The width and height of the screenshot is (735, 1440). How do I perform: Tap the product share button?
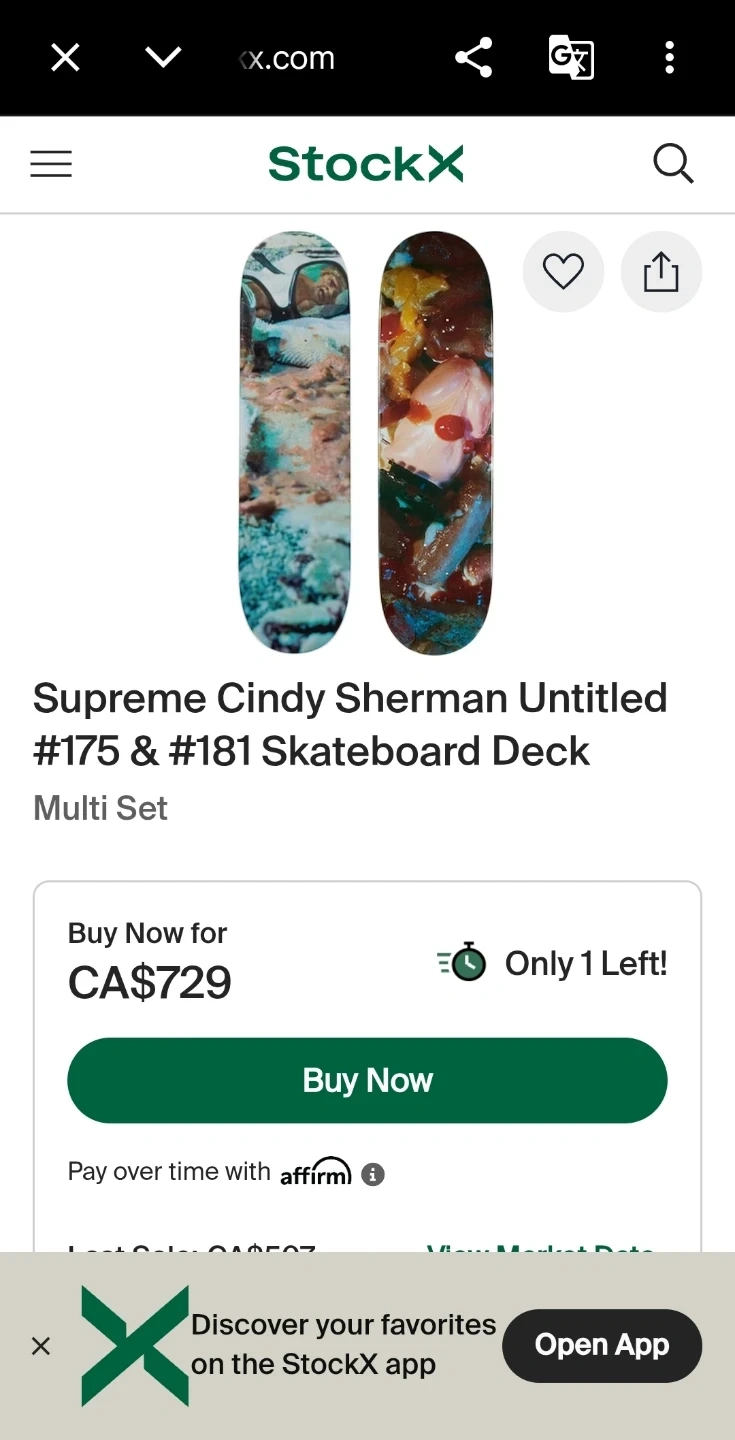pos(661,271)
